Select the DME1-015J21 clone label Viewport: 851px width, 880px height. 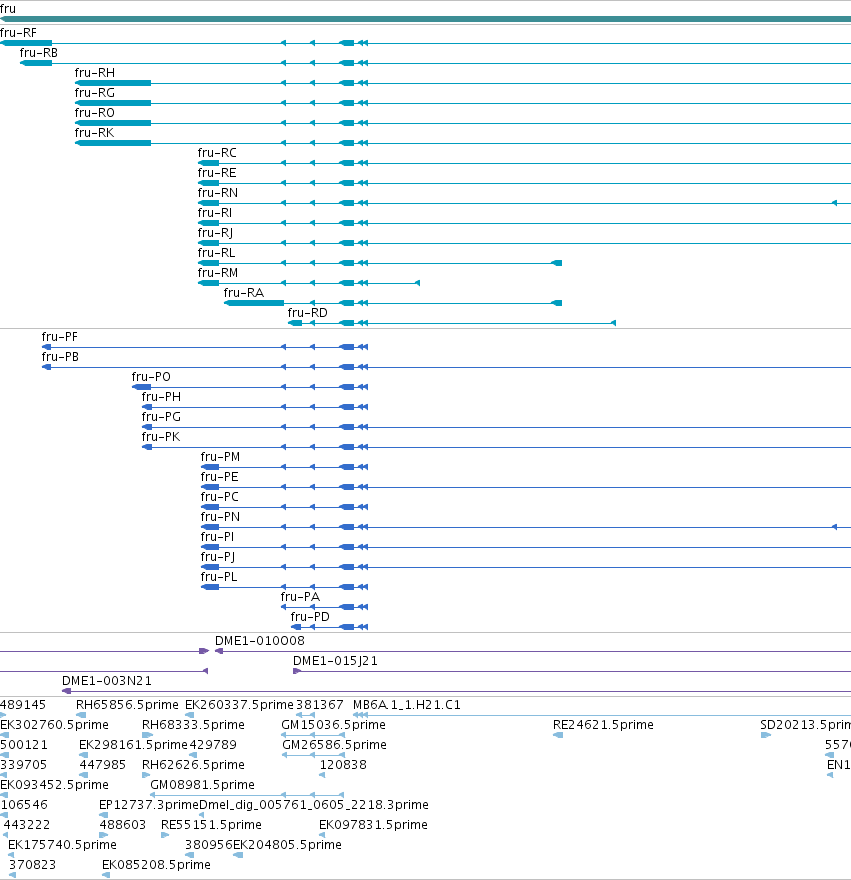335,661
